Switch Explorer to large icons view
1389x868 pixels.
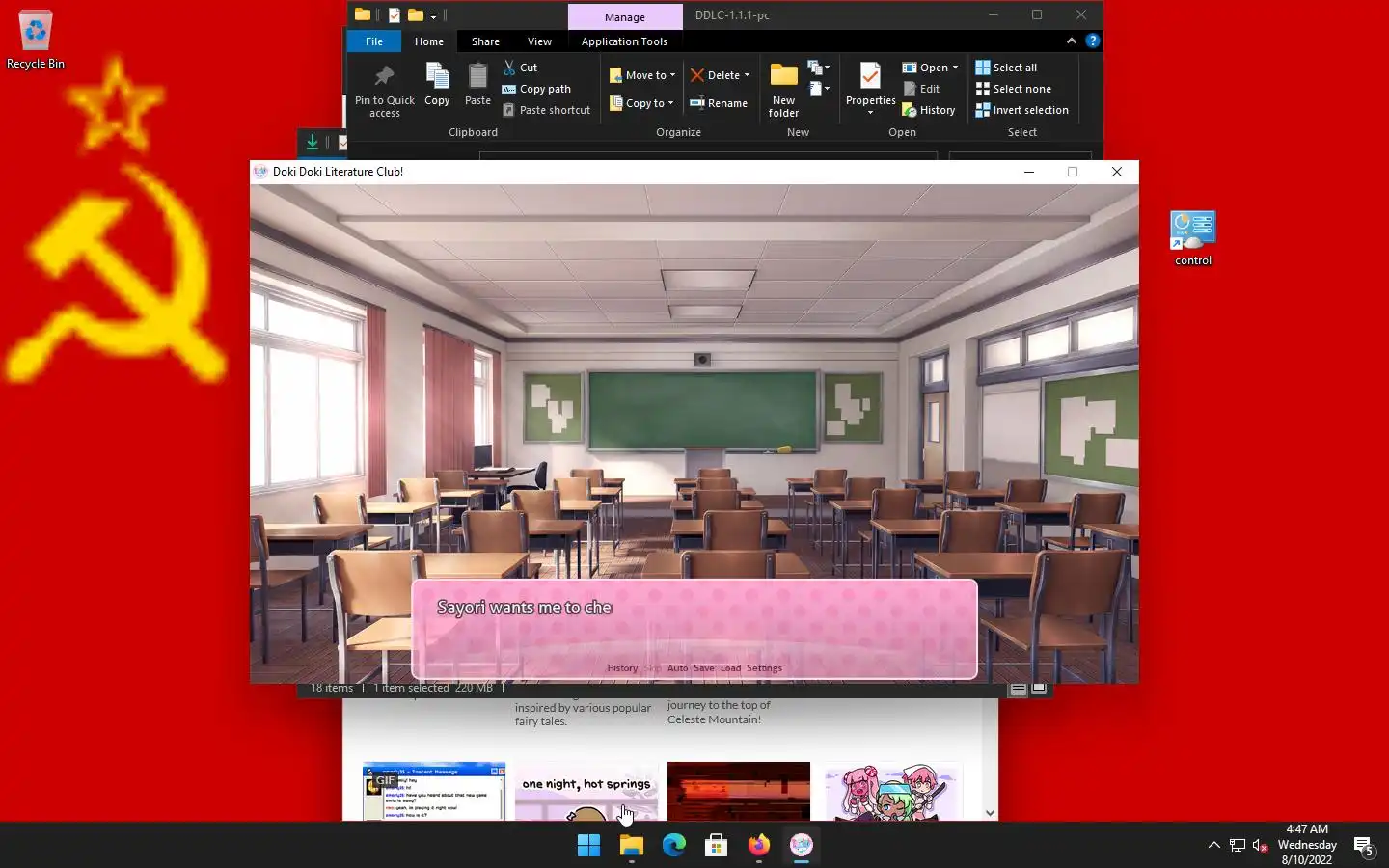coord(1039,689)
